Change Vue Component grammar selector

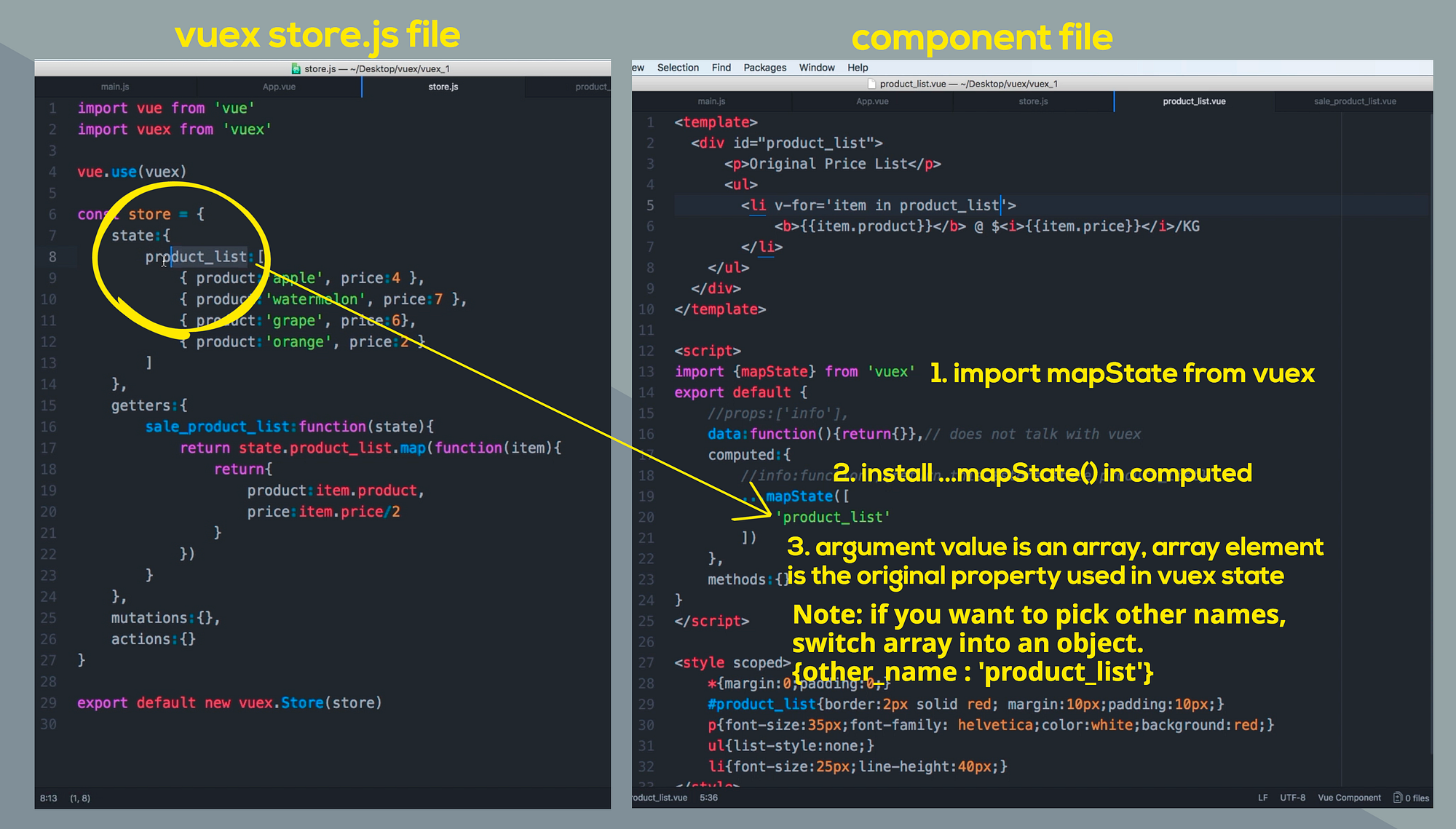click(1348, 798)
